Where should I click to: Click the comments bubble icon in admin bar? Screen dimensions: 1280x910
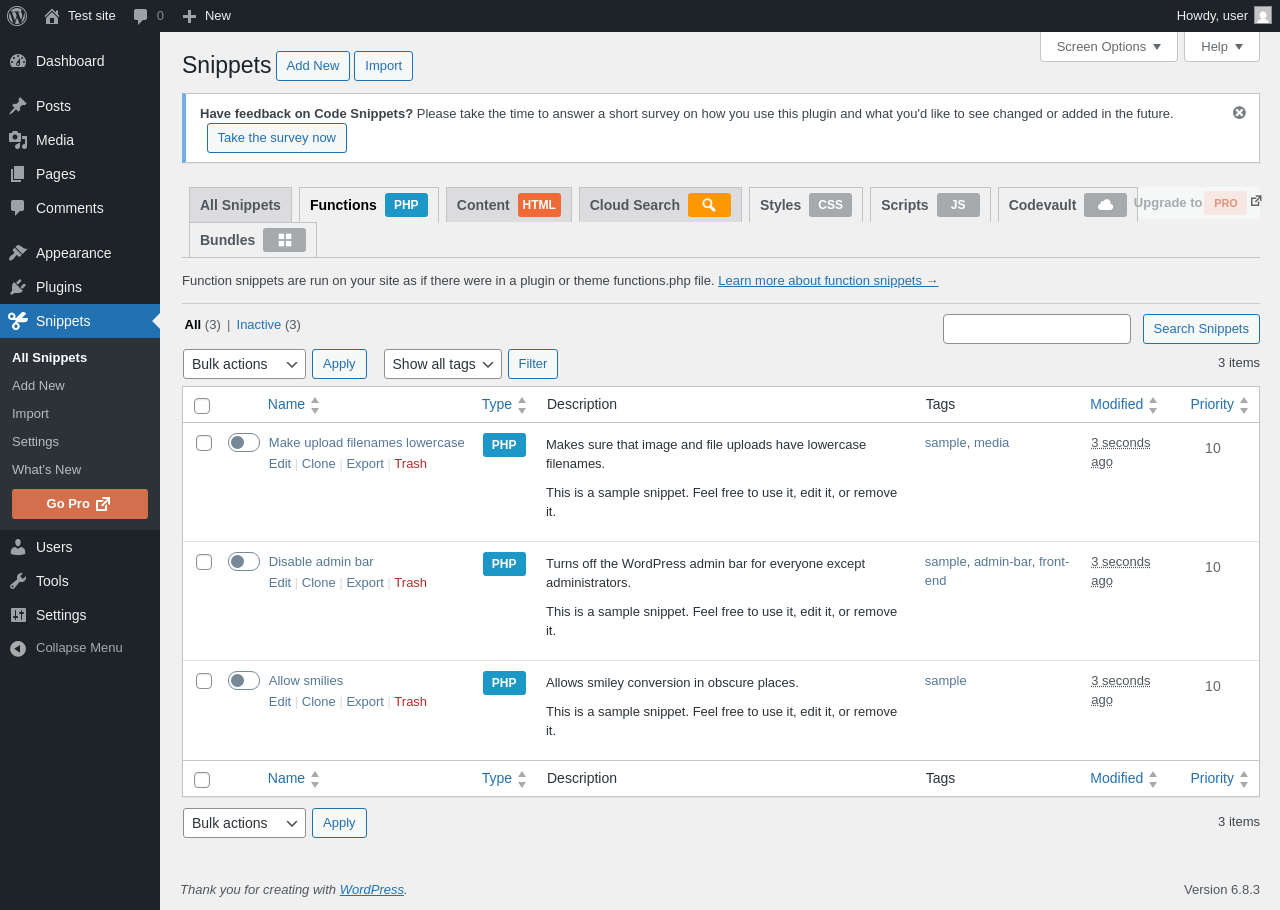point(141,16)
